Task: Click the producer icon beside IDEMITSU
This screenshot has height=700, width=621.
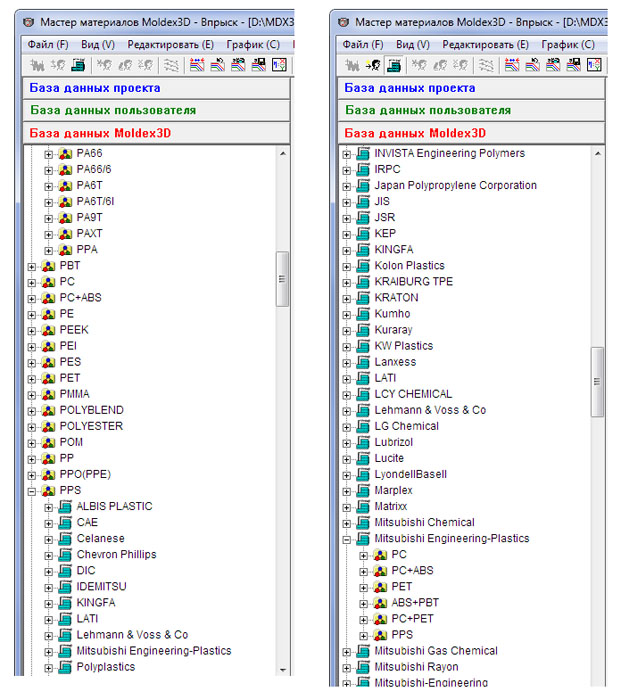Action: (x=65, y=587)
